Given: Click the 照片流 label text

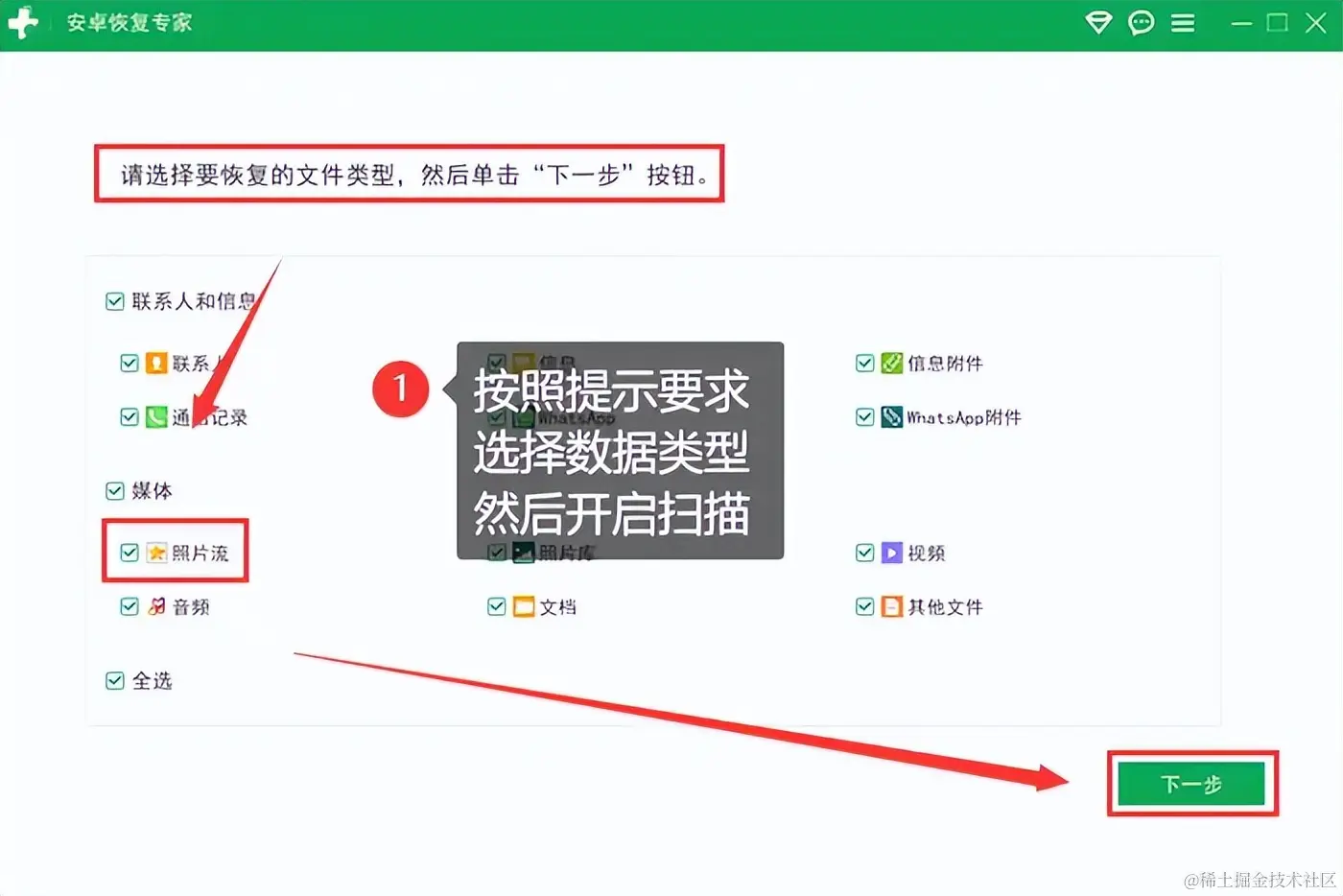Looking at the screenshot, I should tap(200, 553).
